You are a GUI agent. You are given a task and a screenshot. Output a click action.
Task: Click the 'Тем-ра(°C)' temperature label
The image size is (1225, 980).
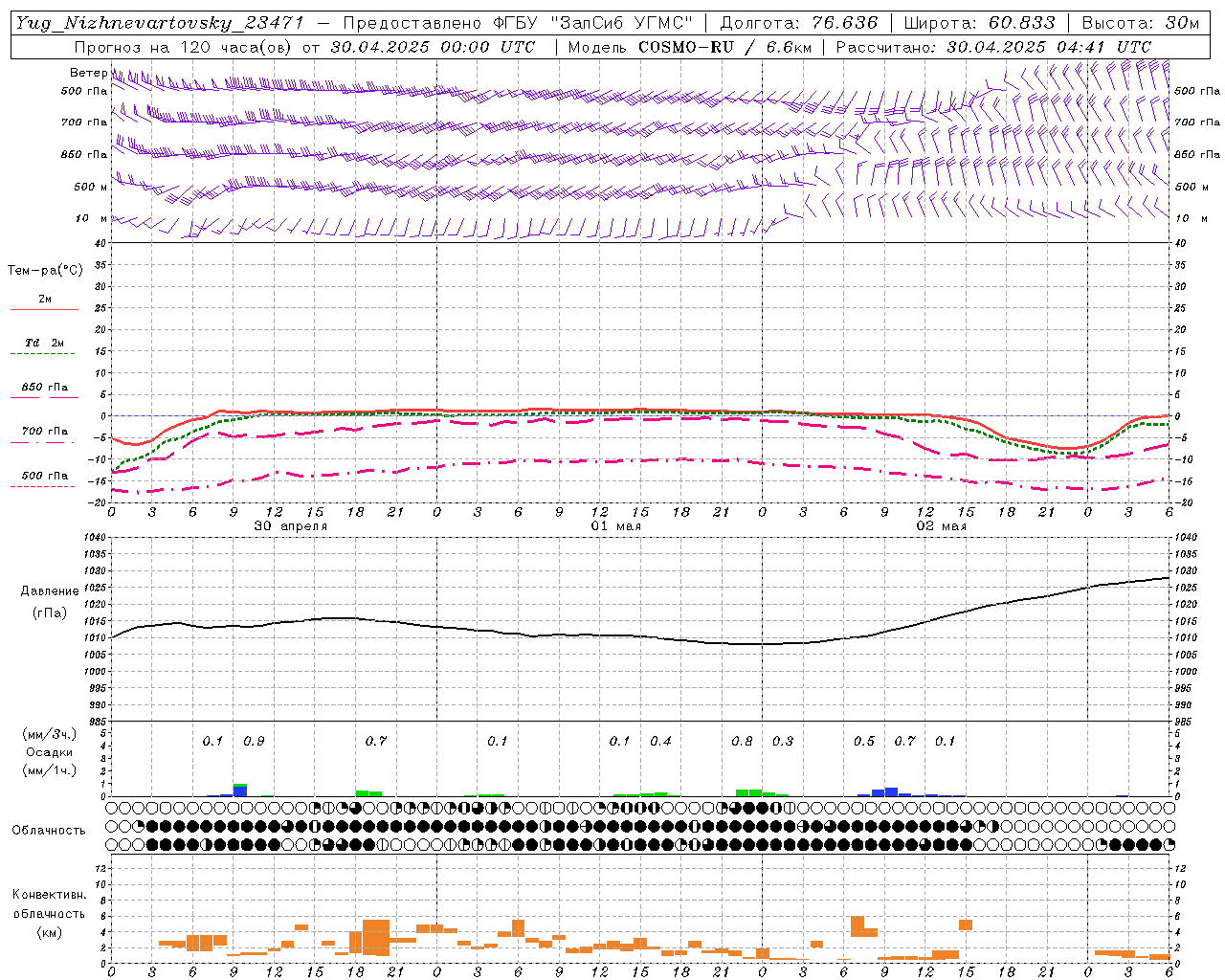point(45,271)
